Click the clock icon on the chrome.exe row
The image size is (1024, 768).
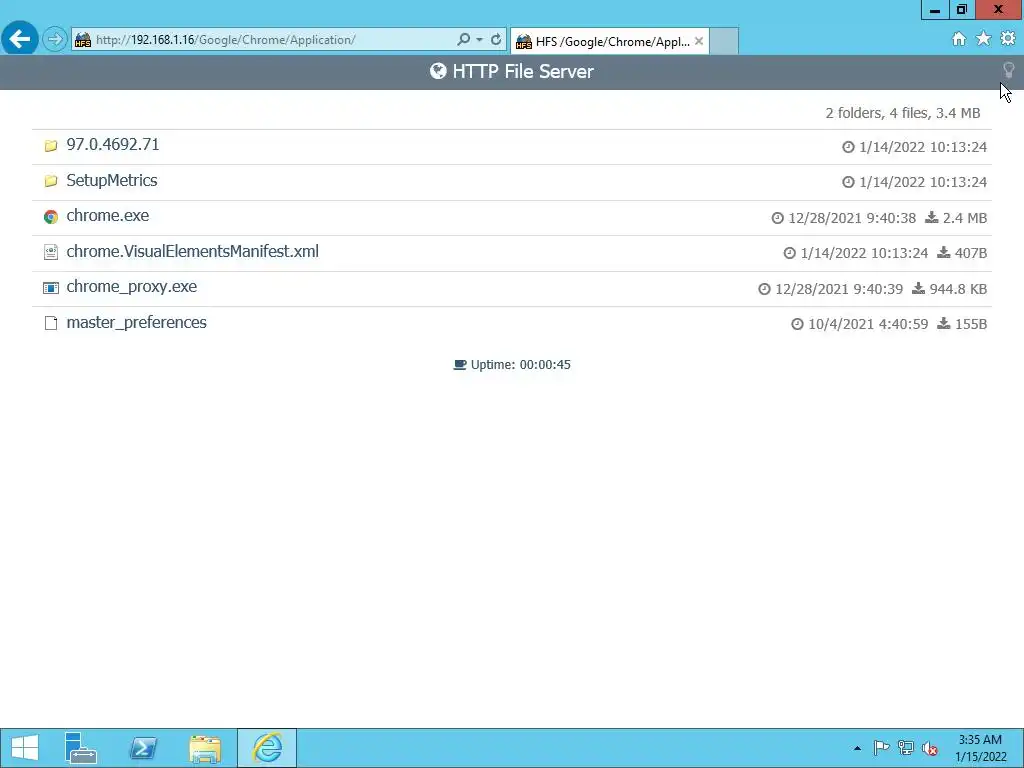(777, 218)
